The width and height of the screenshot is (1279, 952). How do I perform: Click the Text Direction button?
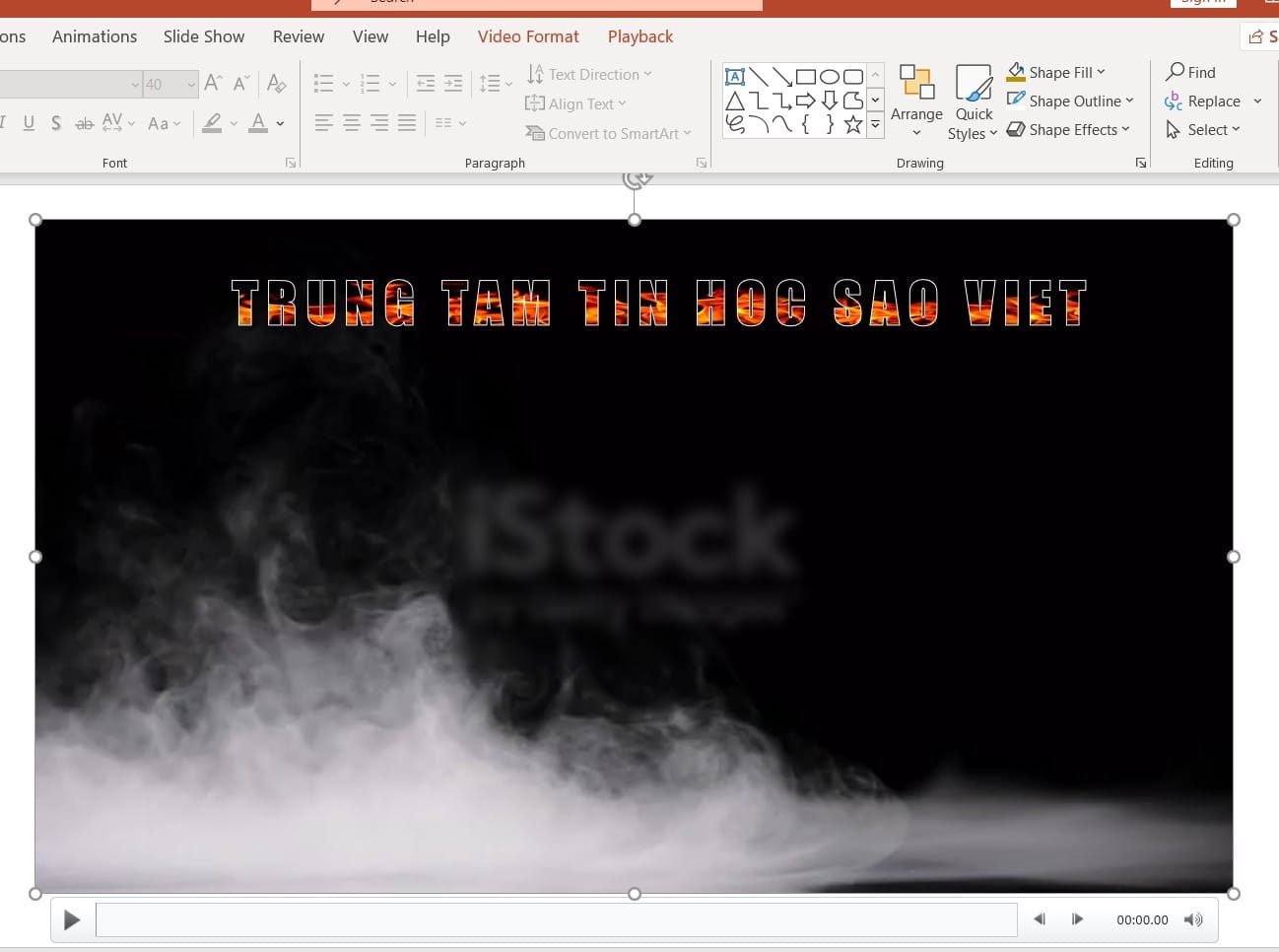click(x=589, y=74)
